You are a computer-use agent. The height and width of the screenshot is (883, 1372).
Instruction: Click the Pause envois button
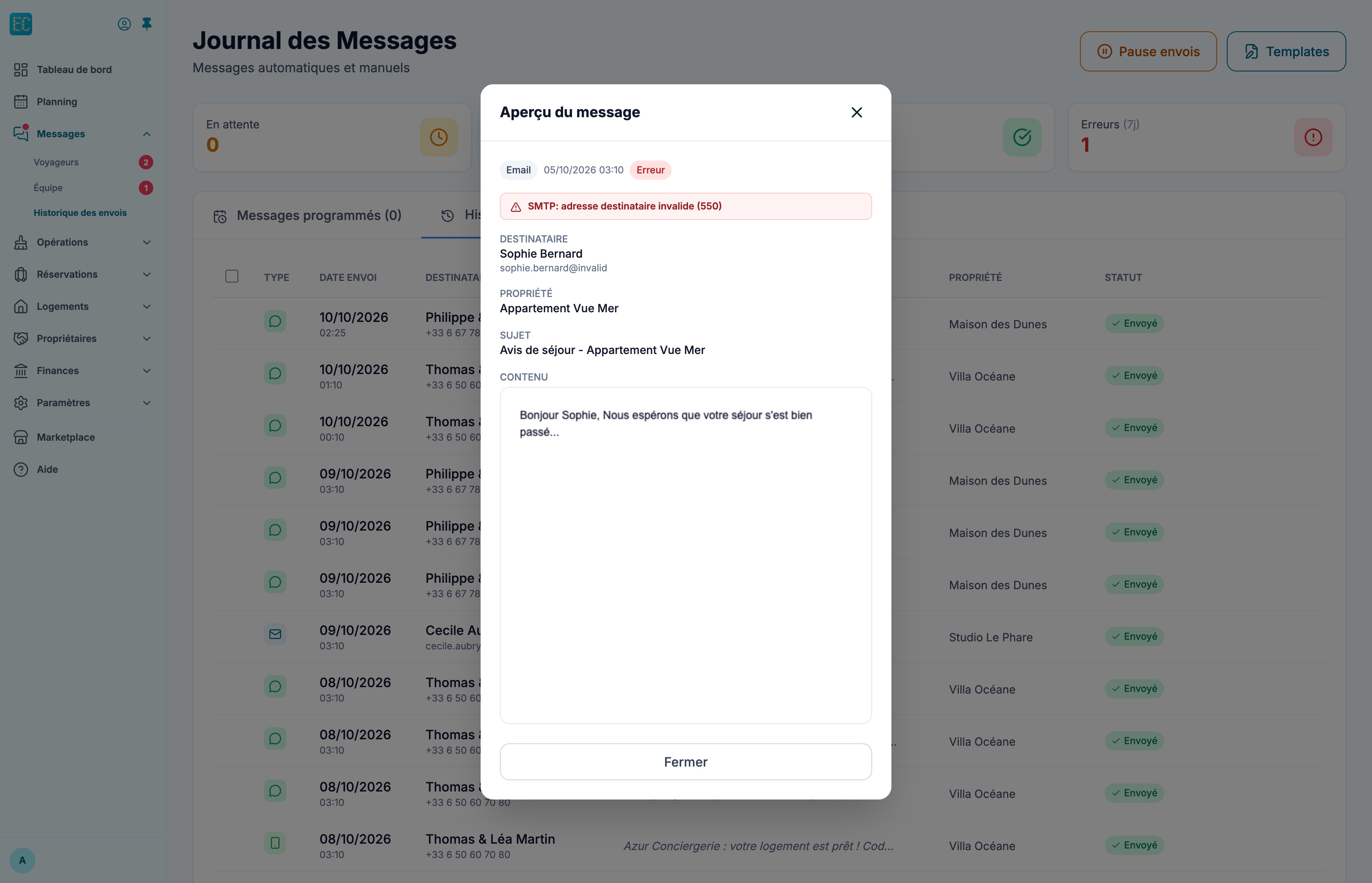[x=1148, y=52]
